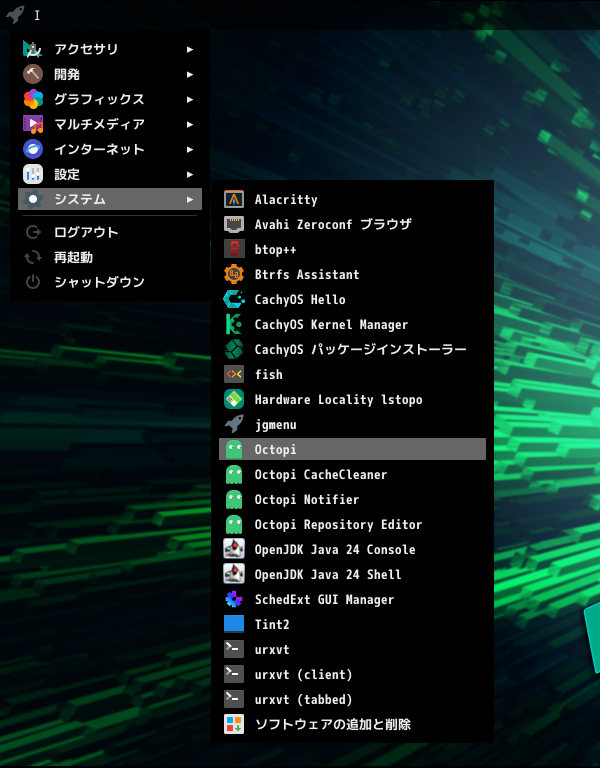
Task: Open fish by its label
Action: 268,374
